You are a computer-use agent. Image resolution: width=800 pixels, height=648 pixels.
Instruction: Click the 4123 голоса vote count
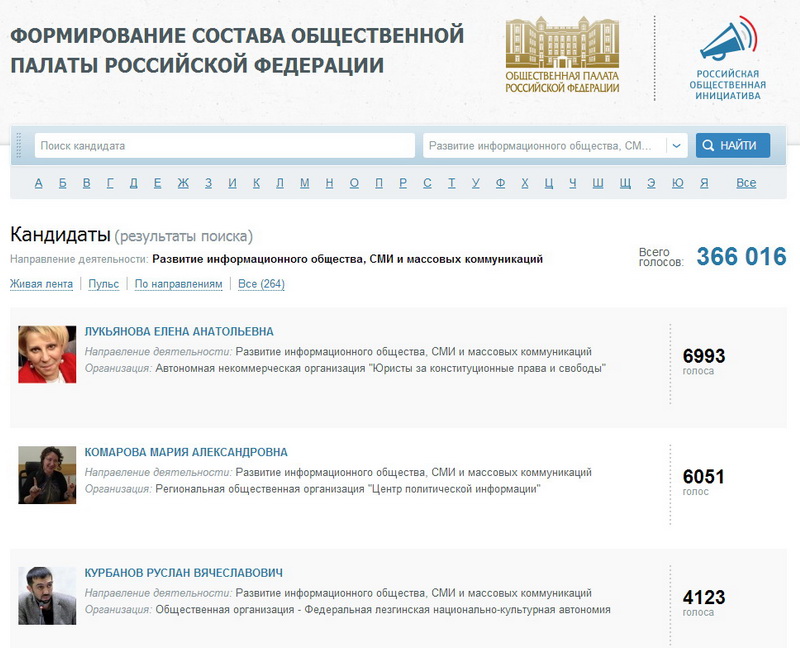704,603
